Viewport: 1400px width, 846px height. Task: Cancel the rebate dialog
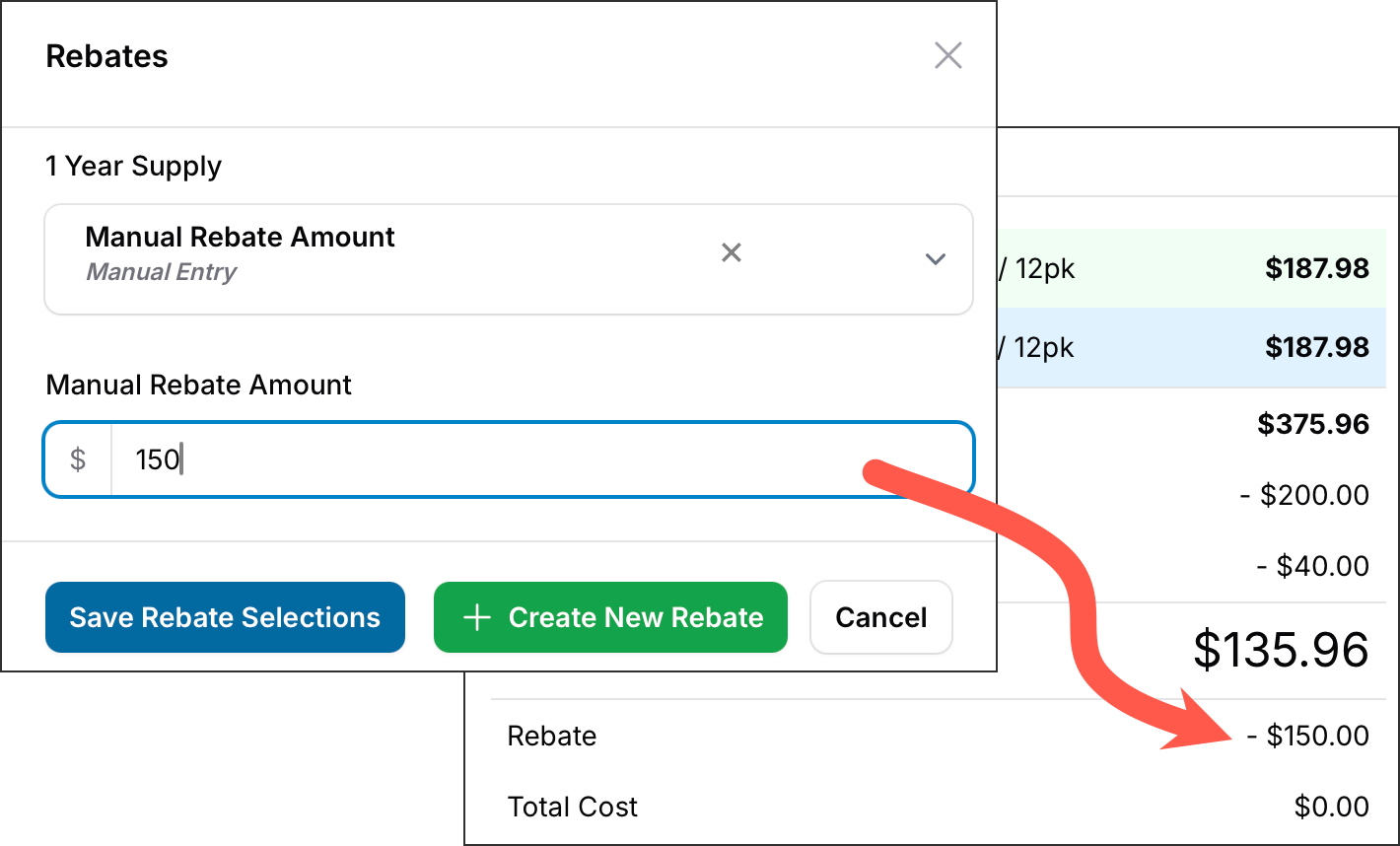(880, 617)
